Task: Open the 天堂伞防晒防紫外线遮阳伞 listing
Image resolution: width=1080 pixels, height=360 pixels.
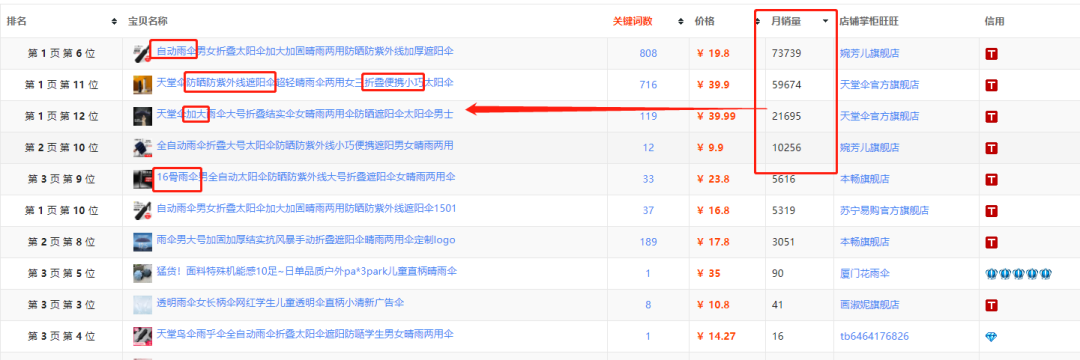Action: [x=305, y=83]
